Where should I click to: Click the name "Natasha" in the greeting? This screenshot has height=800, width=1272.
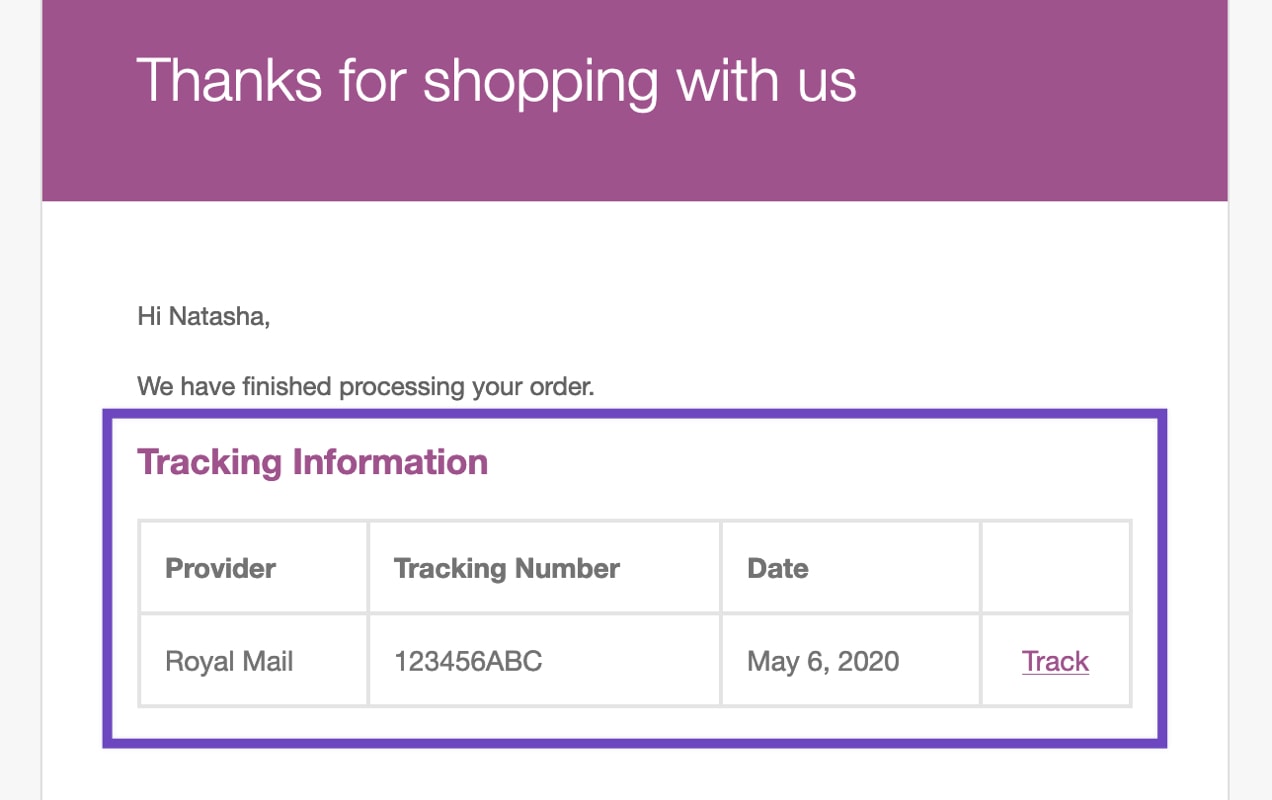pyautogui.click(x=219, y=317)
